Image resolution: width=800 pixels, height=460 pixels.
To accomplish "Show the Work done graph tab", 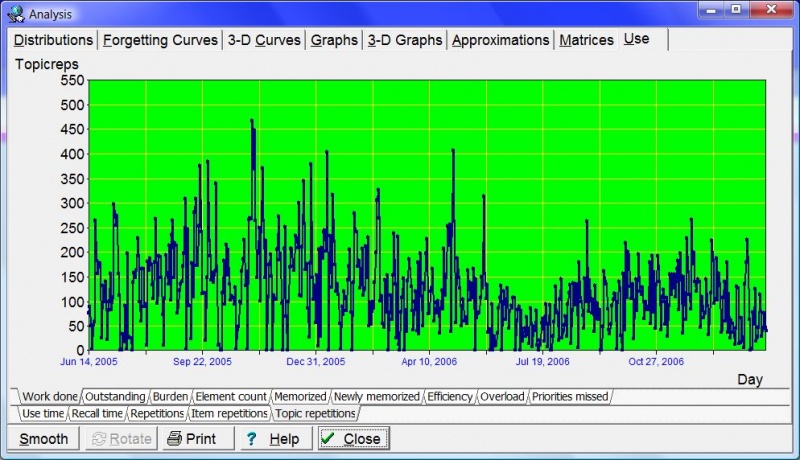I will click(x=49, y=397).
